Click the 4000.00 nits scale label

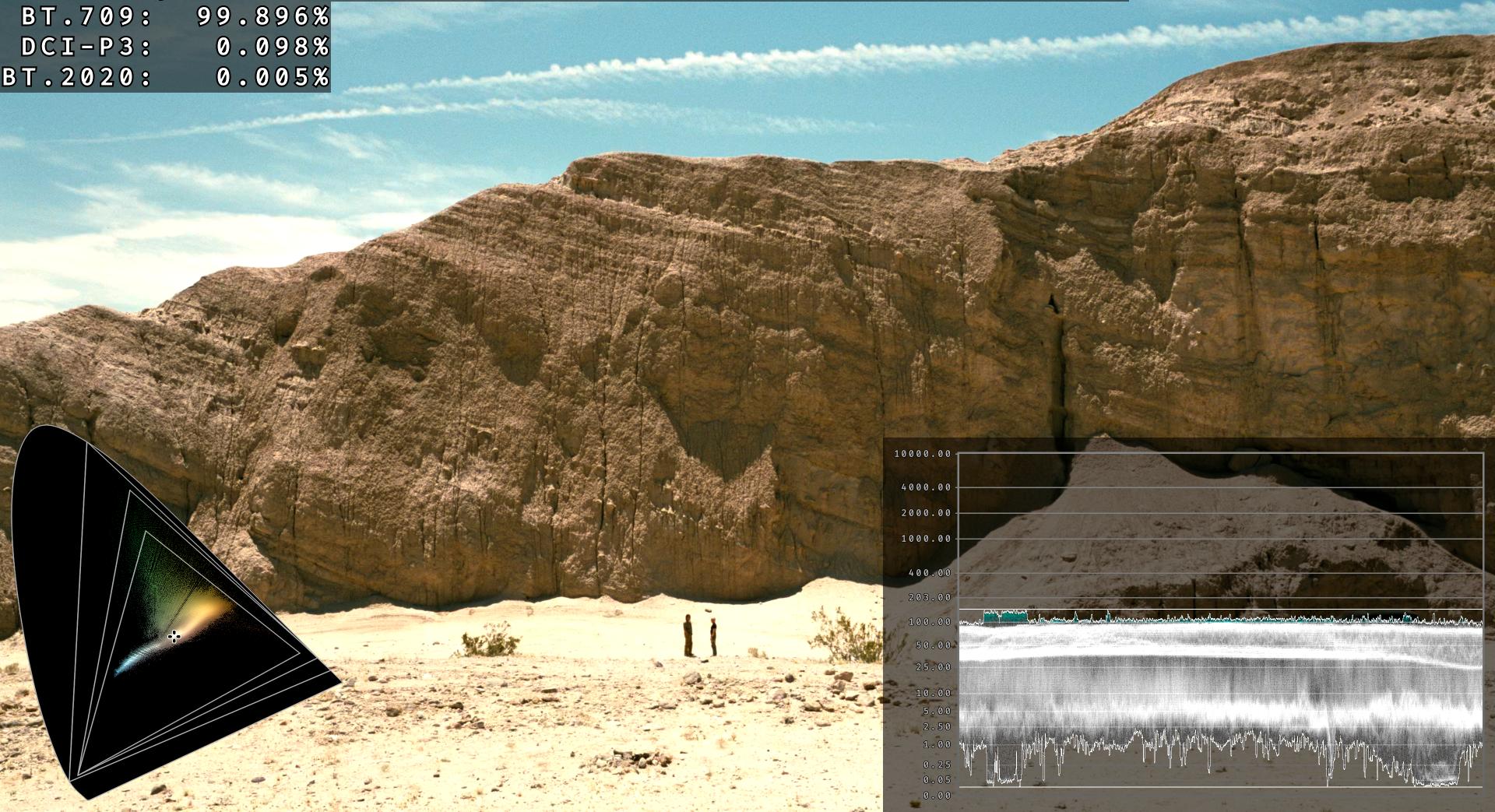925,487
